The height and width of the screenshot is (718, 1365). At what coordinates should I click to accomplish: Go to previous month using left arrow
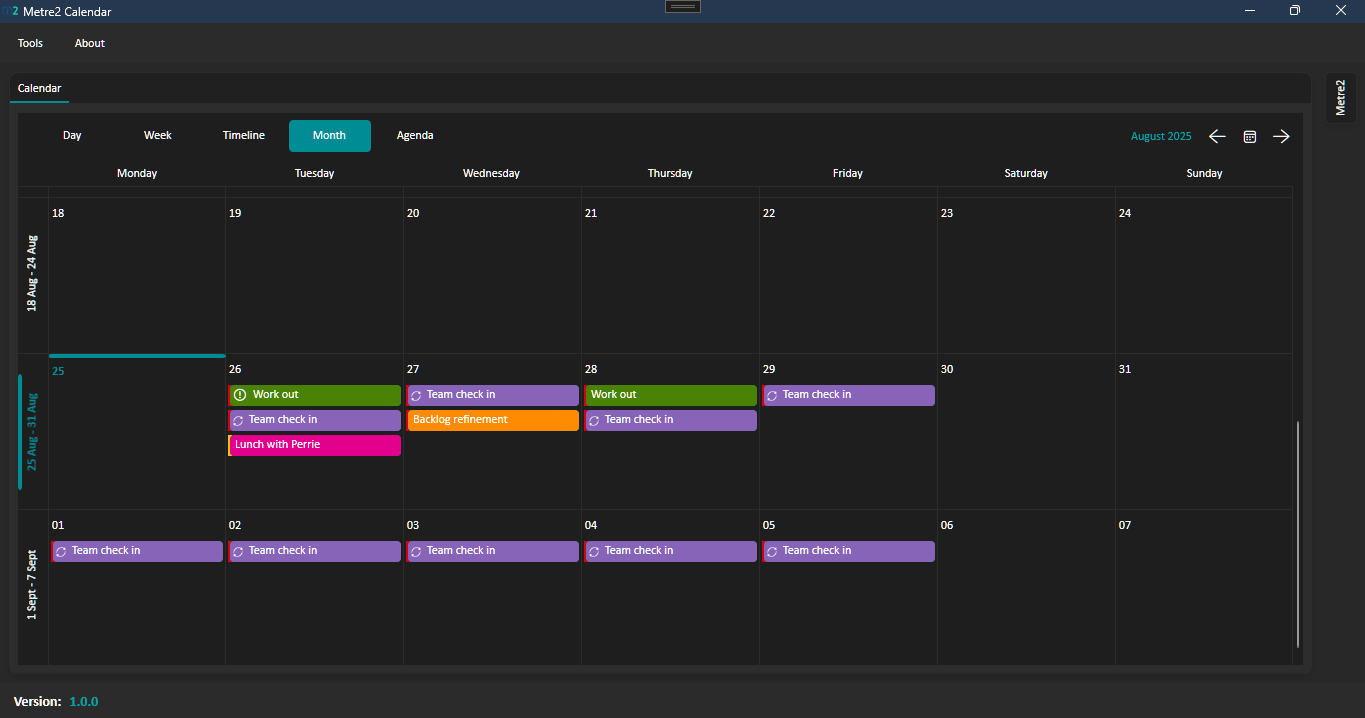(x=1217, y=136)
